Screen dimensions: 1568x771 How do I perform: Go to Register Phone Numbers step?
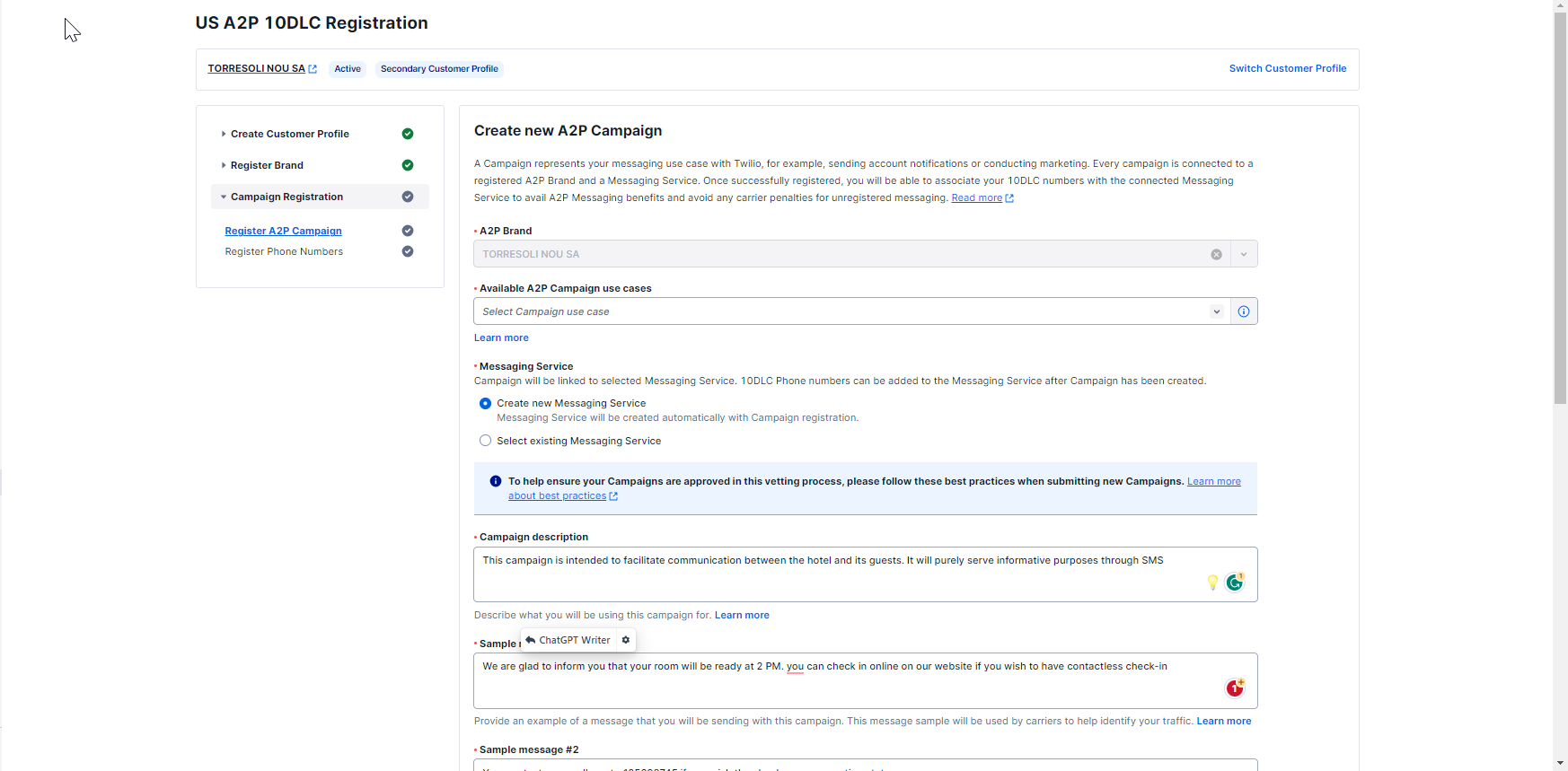pyautogui.click(x=284, y=252)
